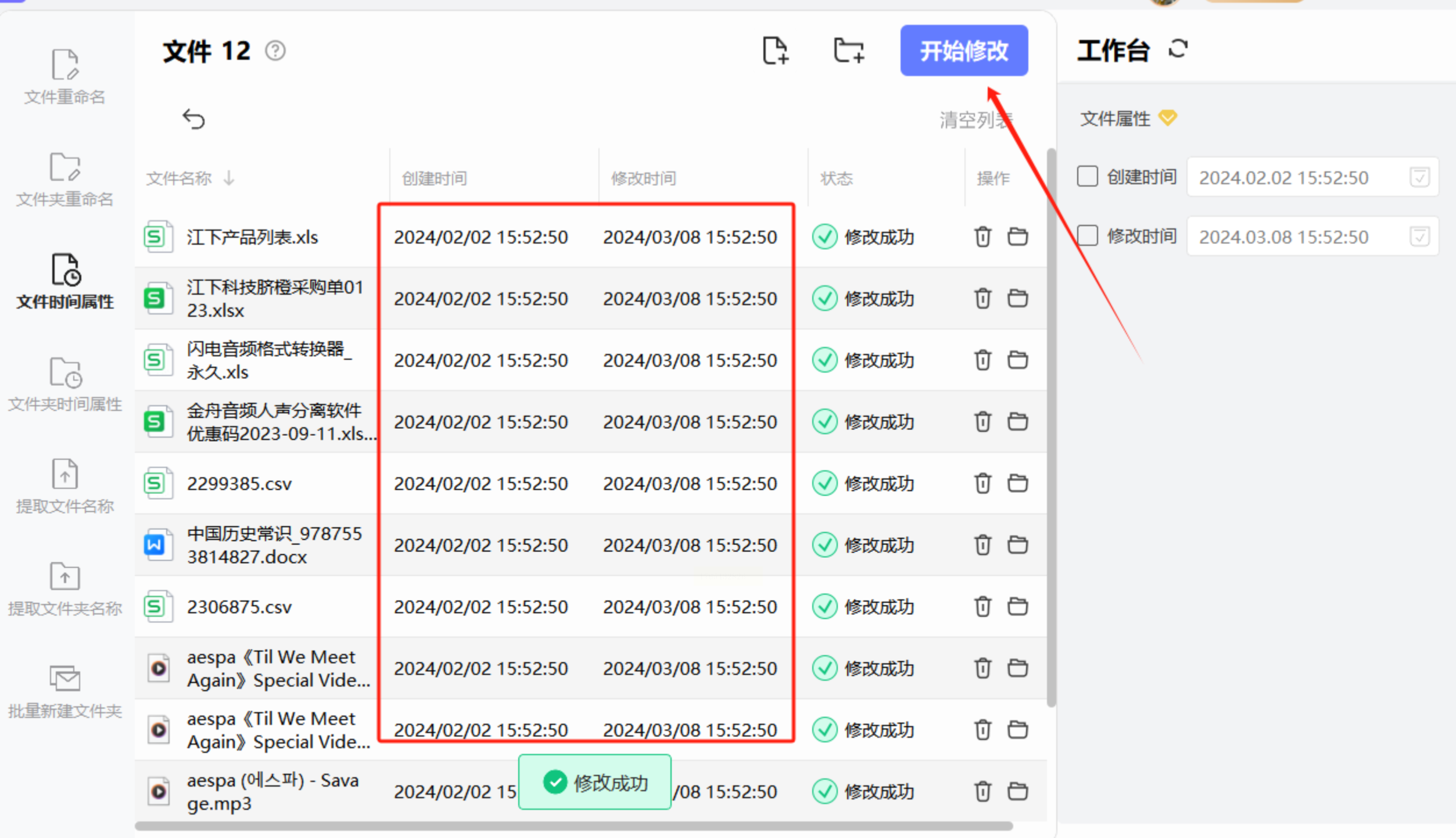Click the add file icon

(775, 51)
